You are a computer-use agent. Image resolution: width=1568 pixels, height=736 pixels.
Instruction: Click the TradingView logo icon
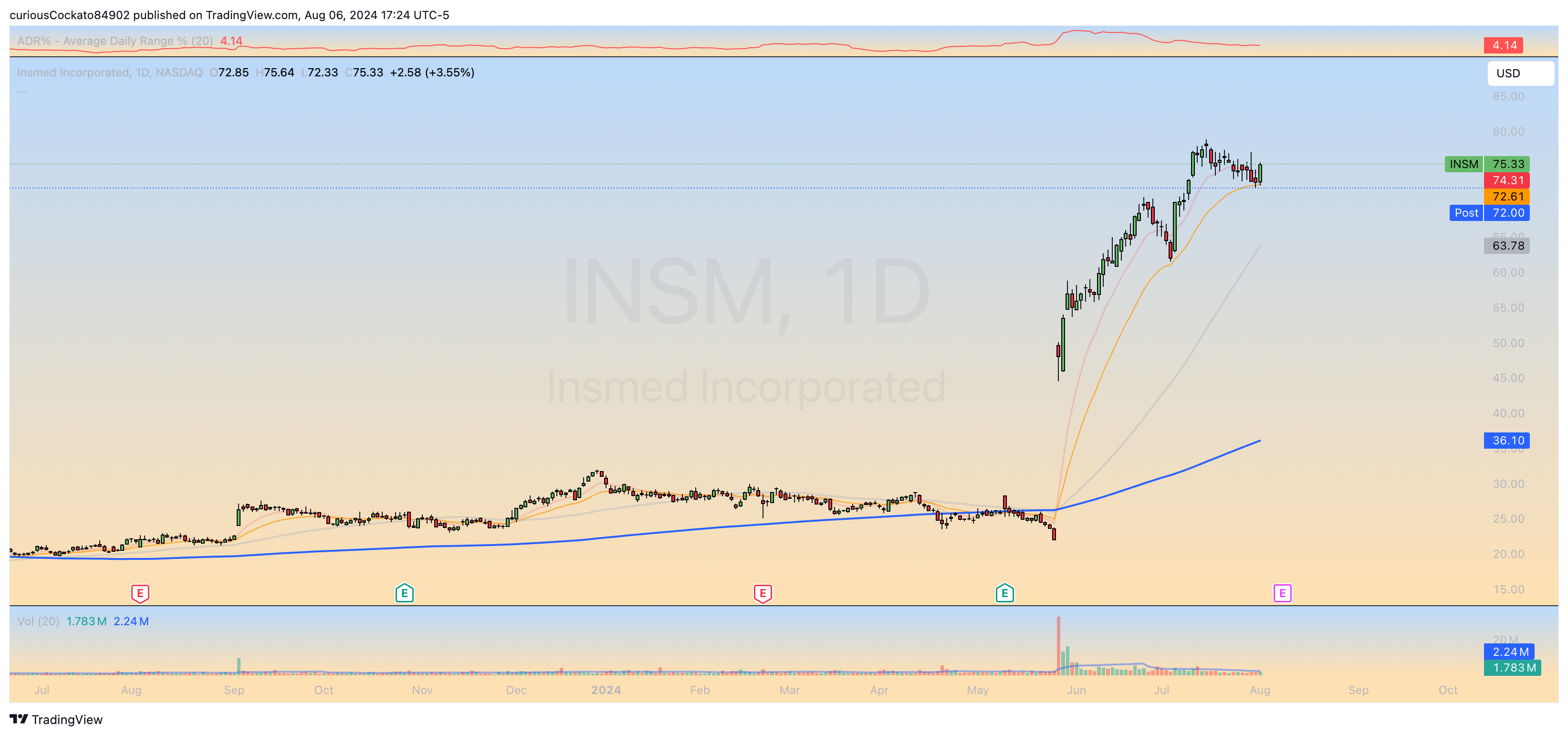tap(19, 719)
